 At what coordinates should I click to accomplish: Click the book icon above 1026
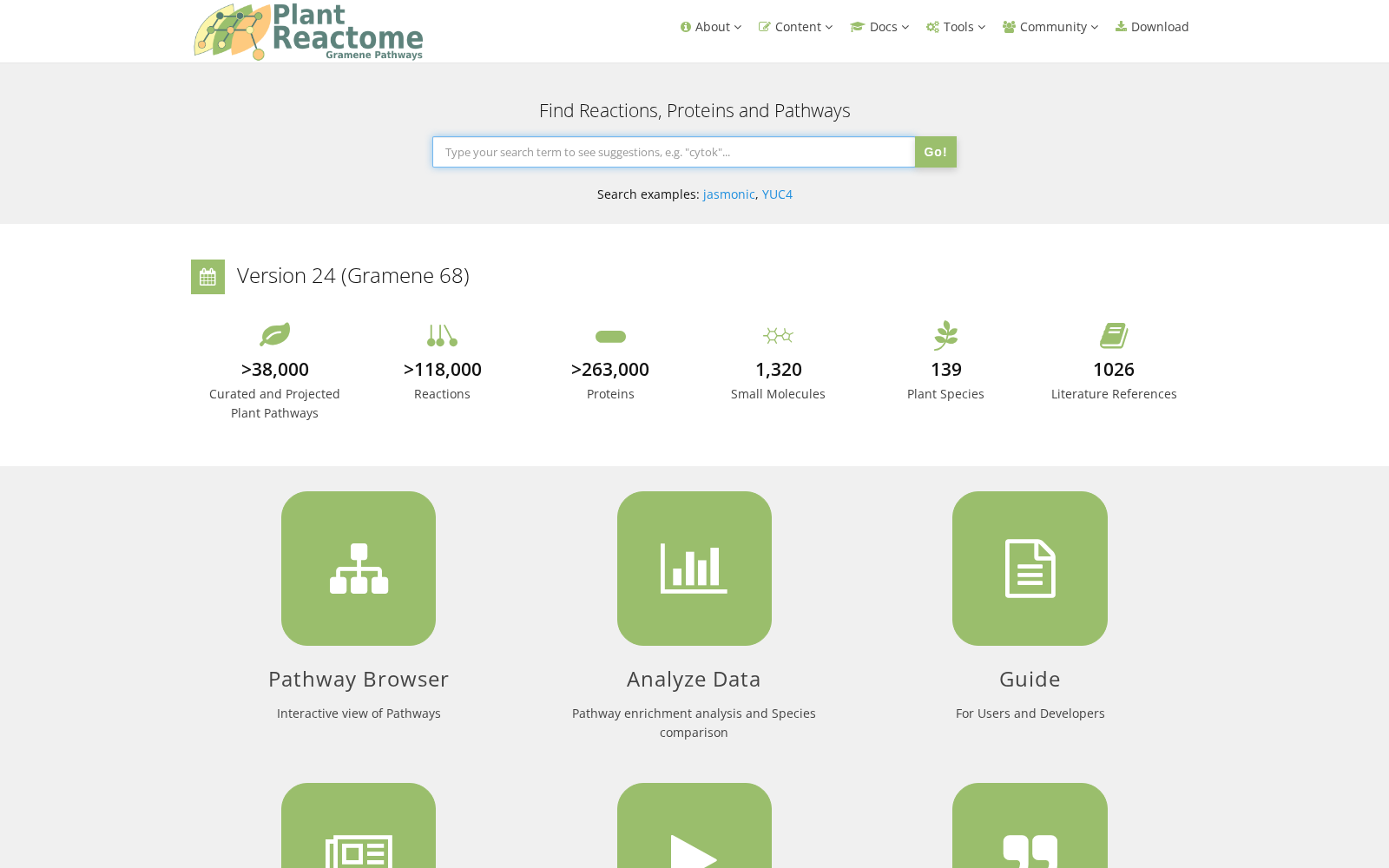point(1114,335)
